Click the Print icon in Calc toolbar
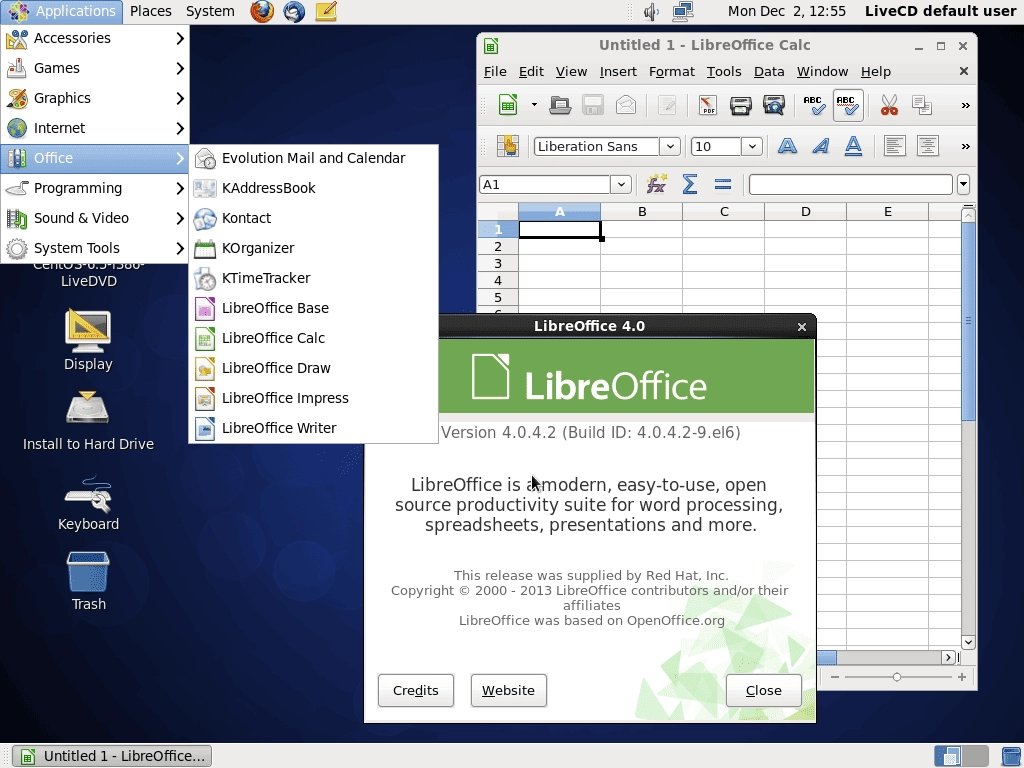The width and height of the screenshot is (1024, 768). pyautogui.click(x=741, y=105)
